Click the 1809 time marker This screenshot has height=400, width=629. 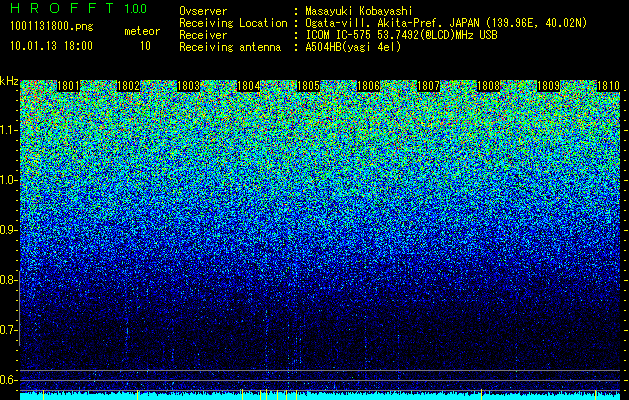[x=548, y=86]
